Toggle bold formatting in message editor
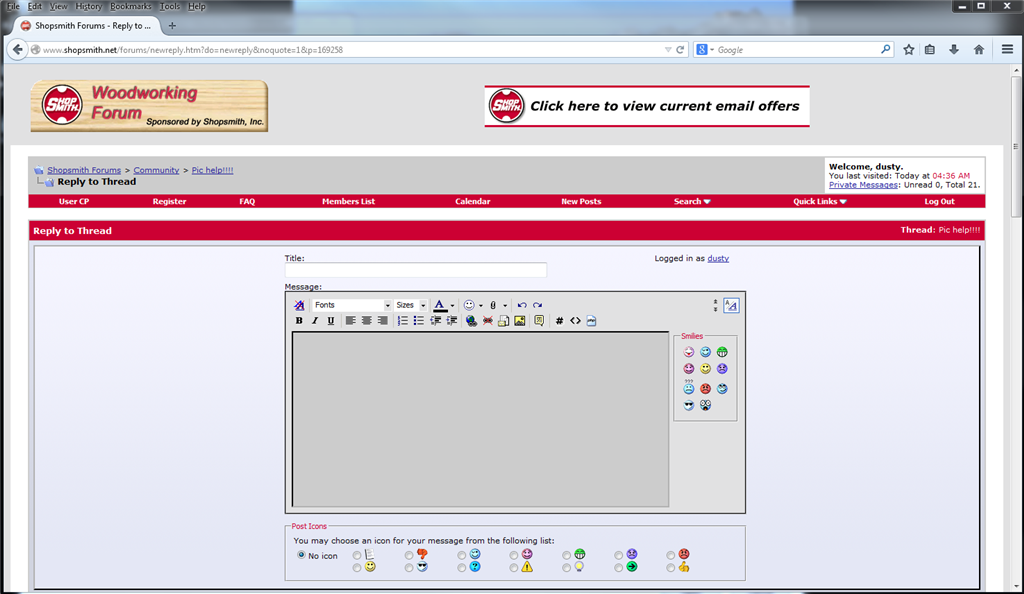The image size is (1024, 594). tap(299, 320)
